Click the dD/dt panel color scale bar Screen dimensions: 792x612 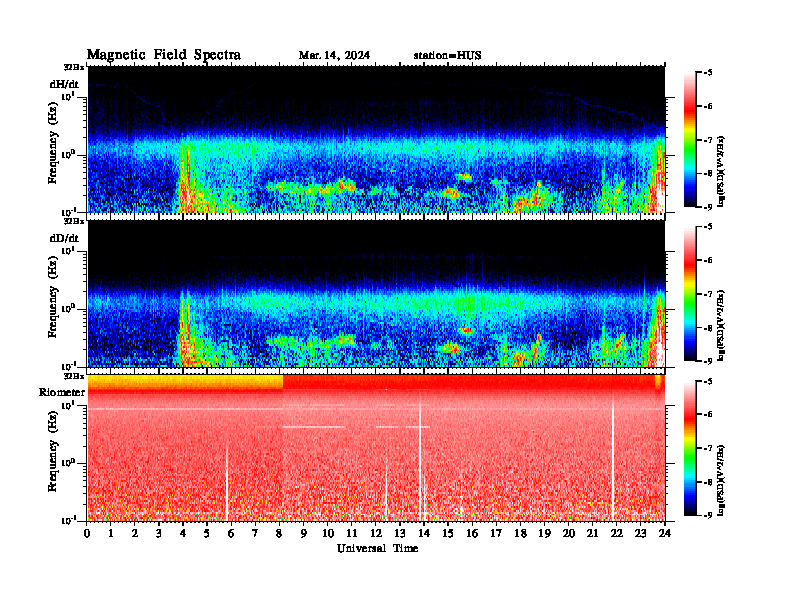point(689,294)
